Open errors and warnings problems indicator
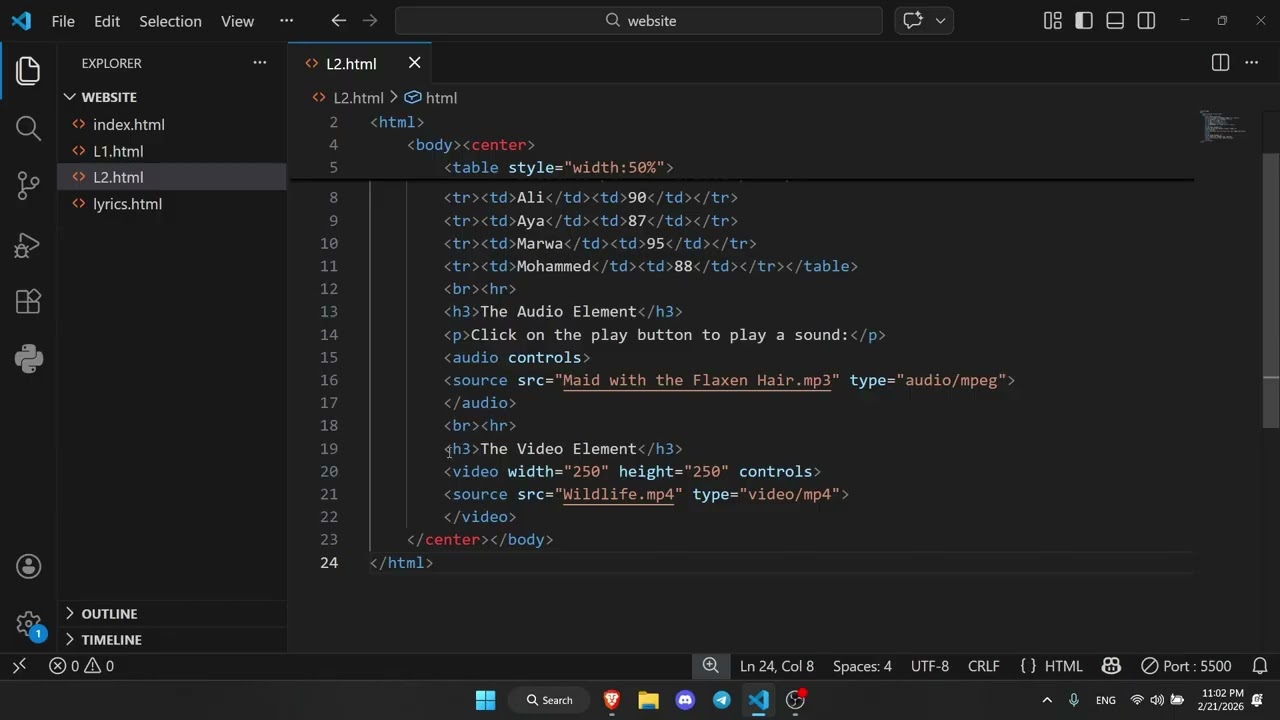Viewport: 1280px width, 720px height. pos(82,666)
